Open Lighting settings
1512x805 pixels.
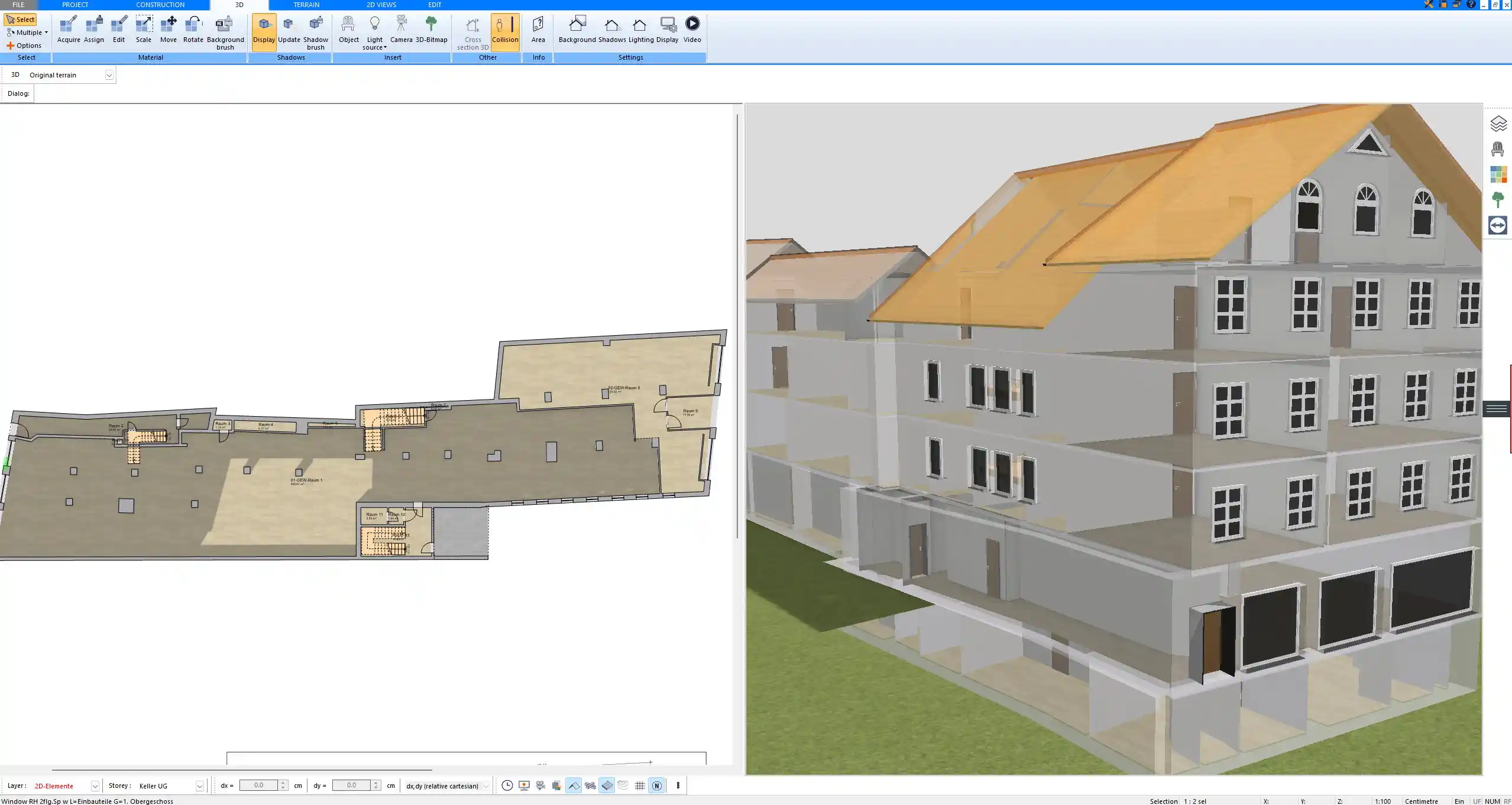coord(641,30)
